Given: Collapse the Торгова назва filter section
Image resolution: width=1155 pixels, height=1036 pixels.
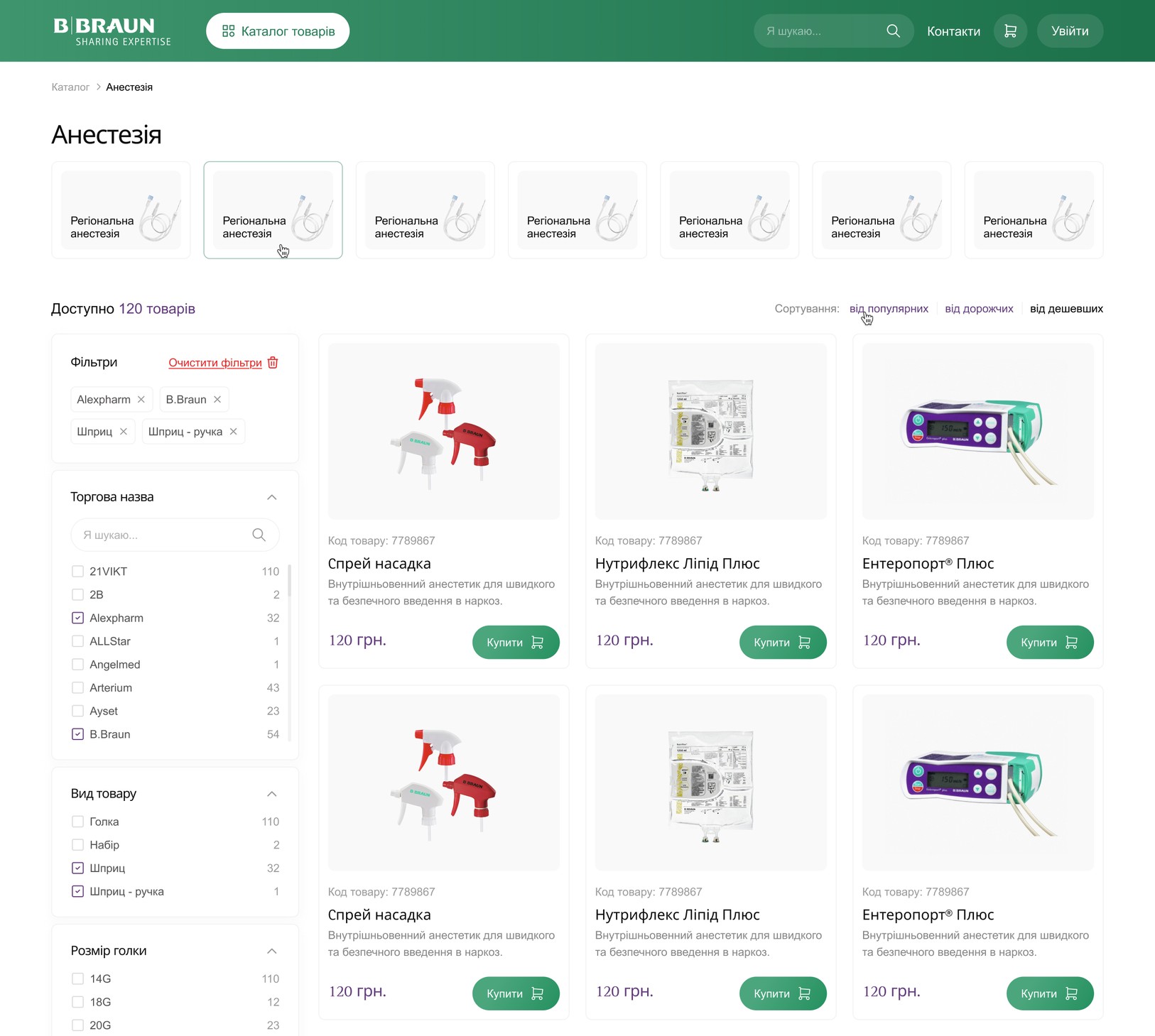Looking at the screenshot, I should click(x=272, y=497).
